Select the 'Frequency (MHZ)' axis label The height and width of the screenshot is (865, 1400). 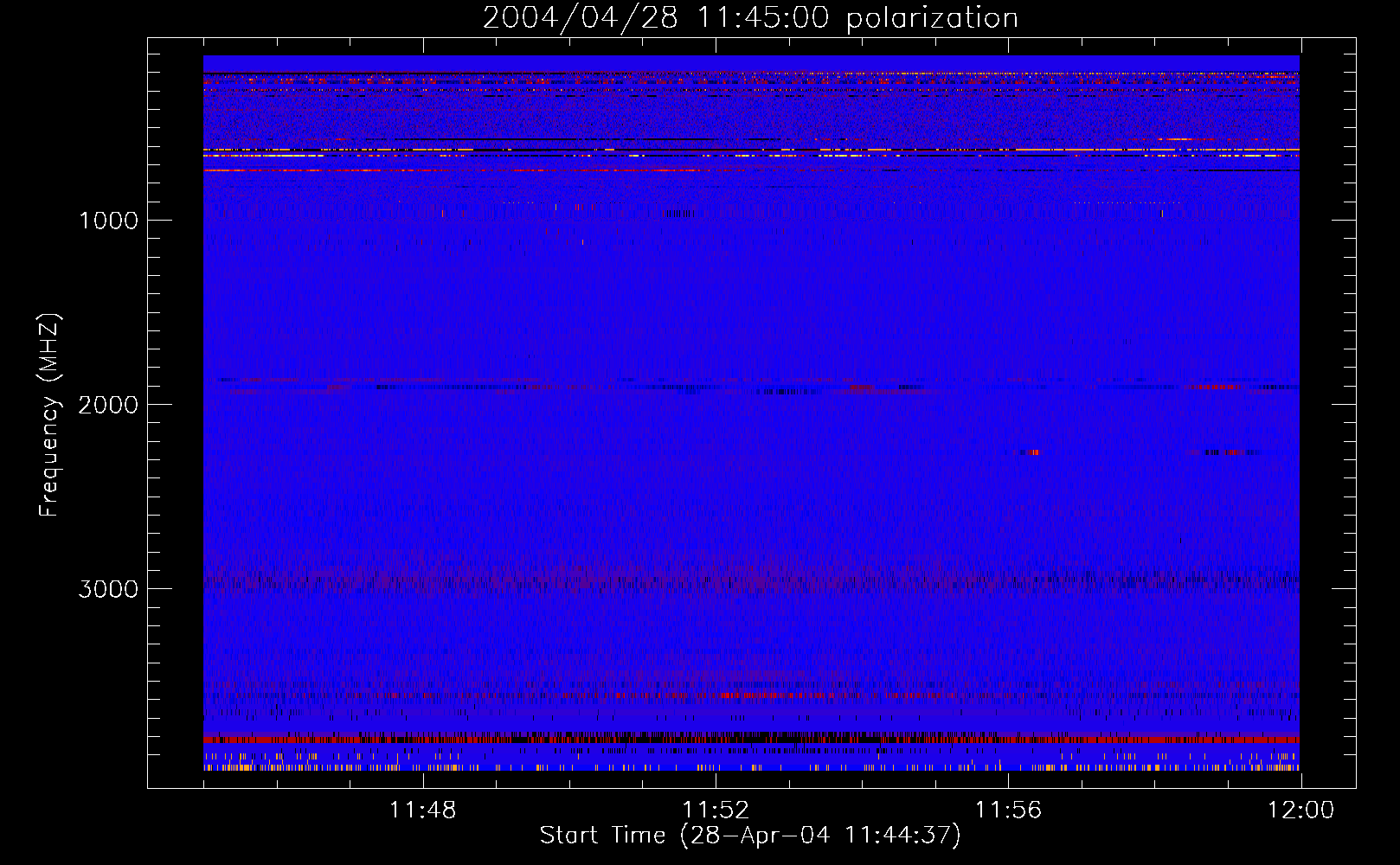[49, 415]
